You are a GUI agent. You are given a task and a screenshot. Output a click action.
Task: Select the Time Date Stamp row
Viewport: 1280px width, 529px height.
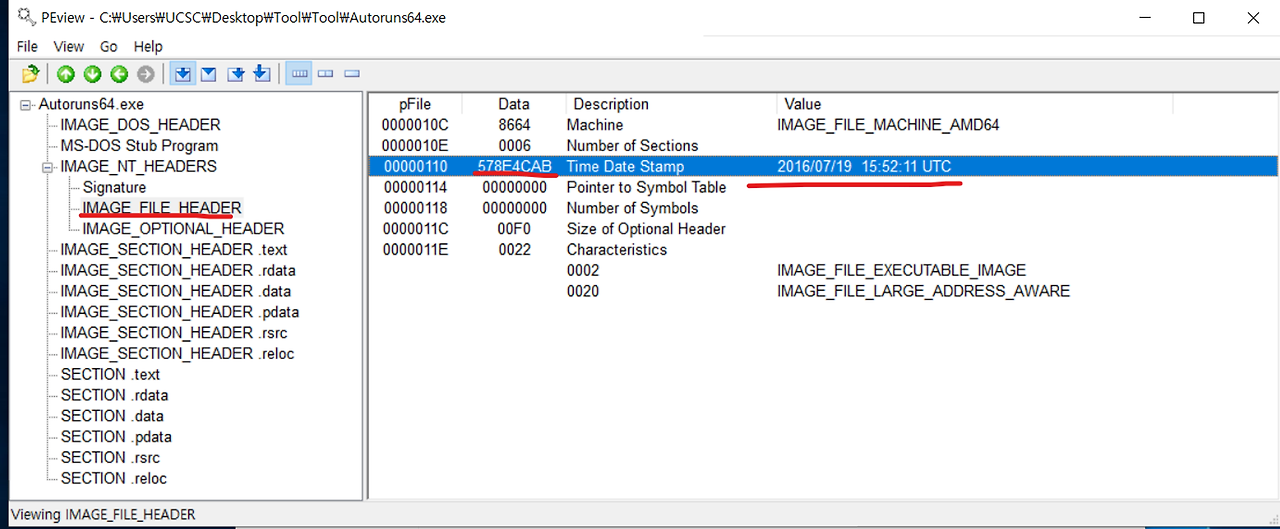824,167
